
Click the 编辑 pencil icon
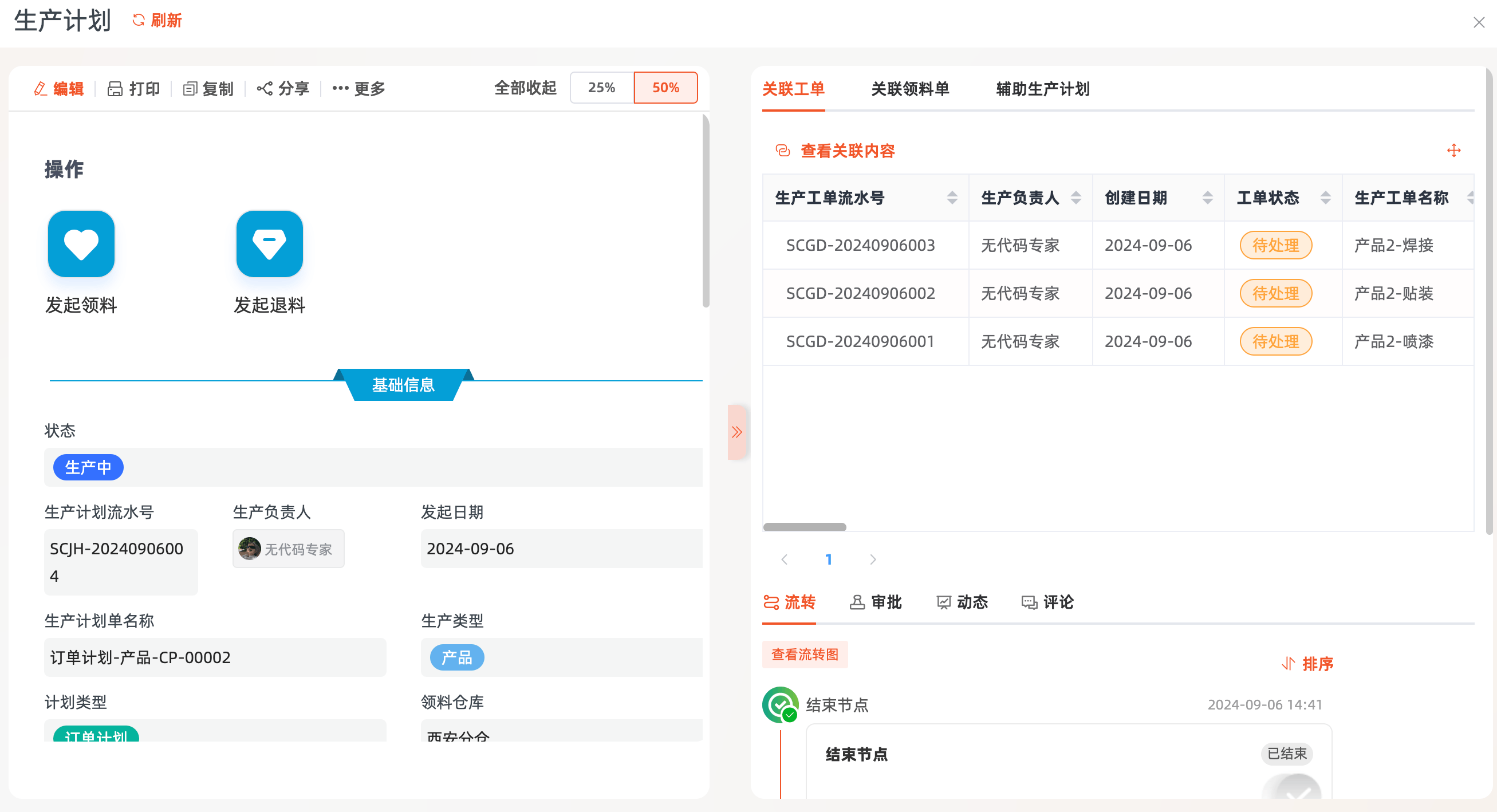tap(41, 88)
